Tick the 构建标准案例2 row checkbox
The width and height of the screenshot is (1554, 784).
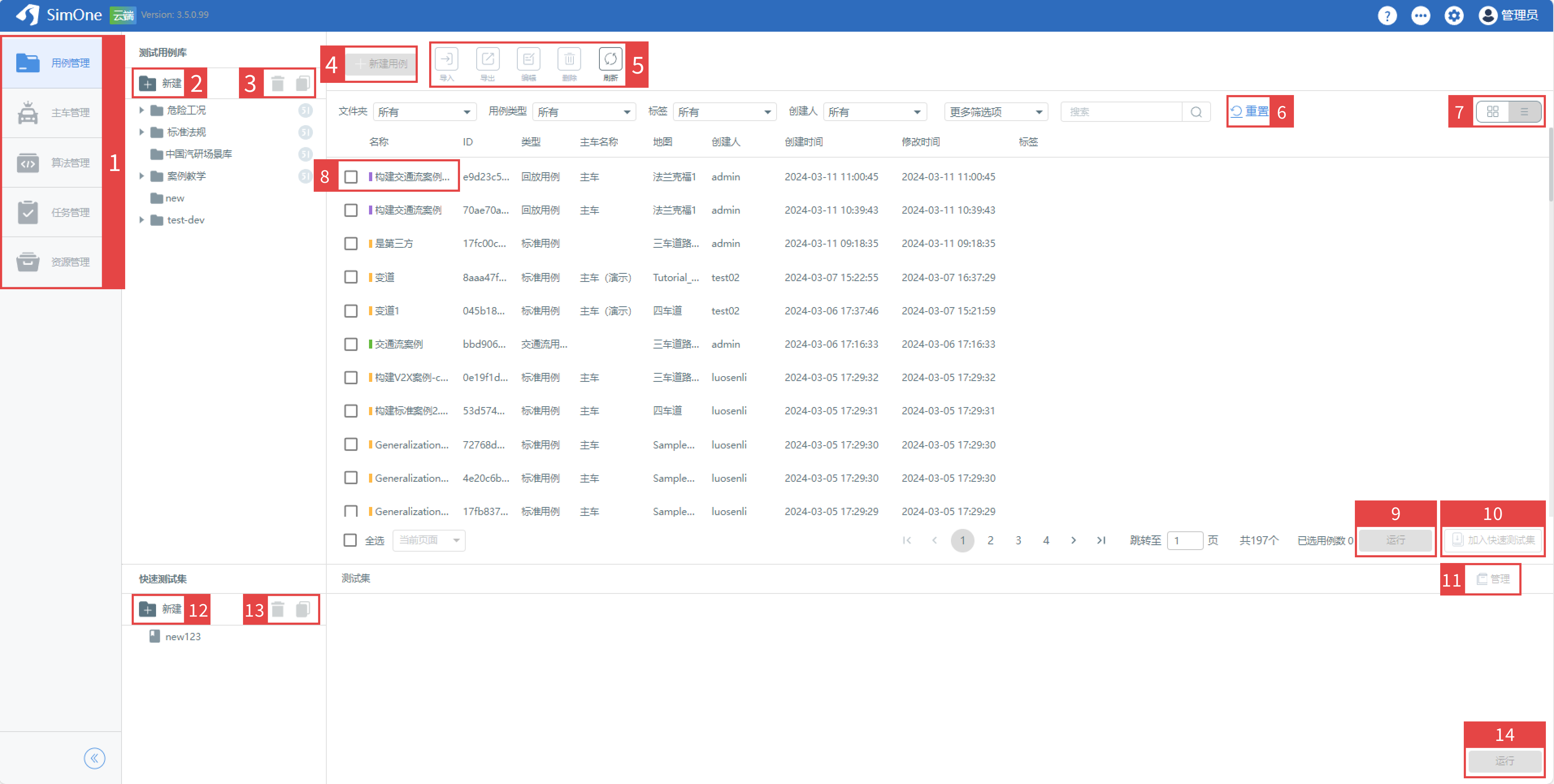click(x=350, y=411)
